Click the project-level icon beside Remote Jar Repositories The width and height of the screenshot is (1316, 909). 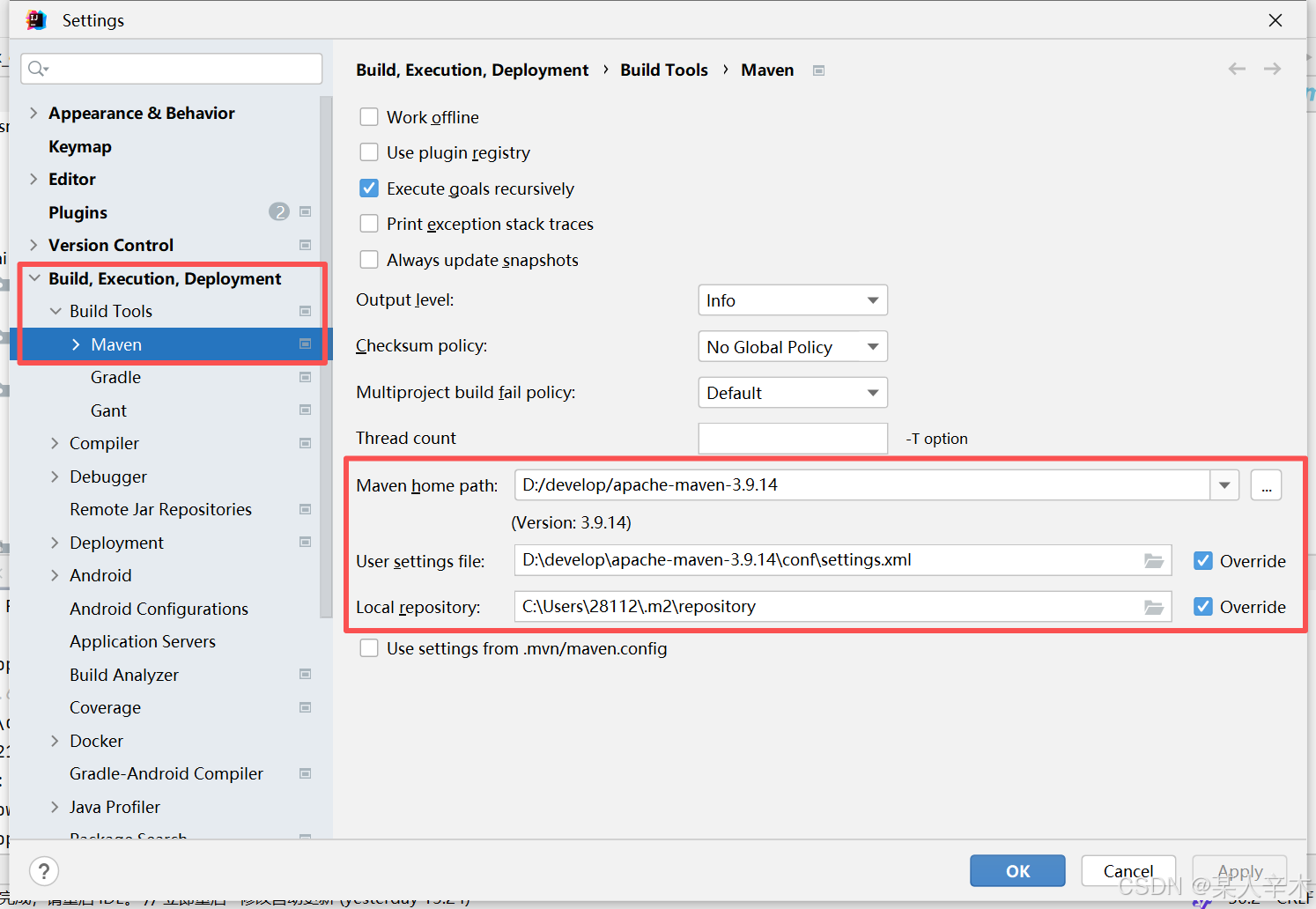(306, 509)
